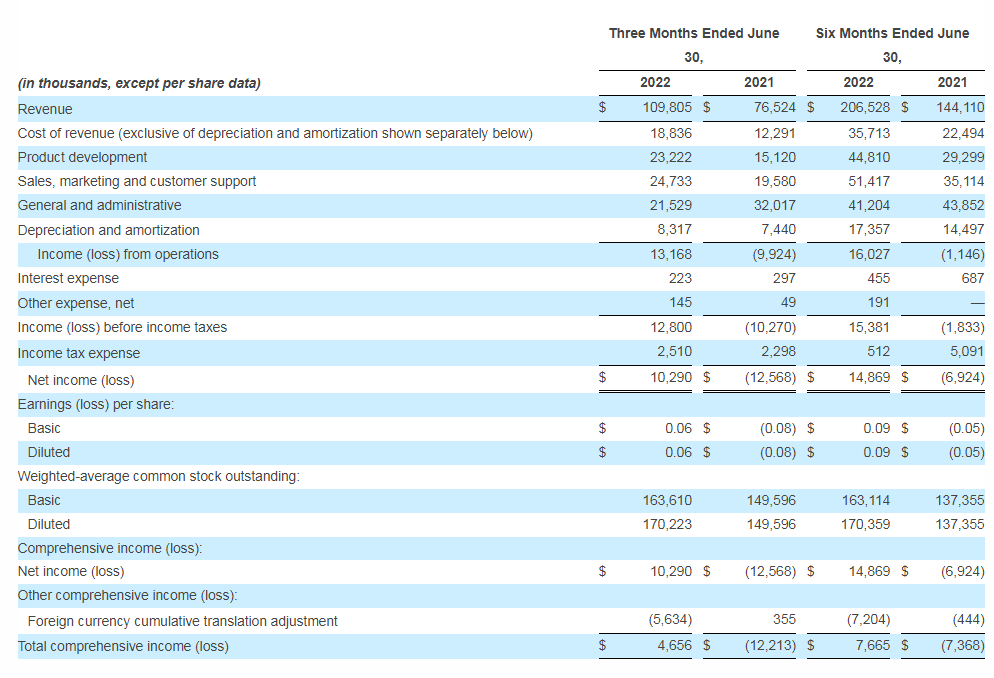994x678 pixels.
Task: Select the Income tax expense label
Action: pyautogui.click(x=79, y=353)
